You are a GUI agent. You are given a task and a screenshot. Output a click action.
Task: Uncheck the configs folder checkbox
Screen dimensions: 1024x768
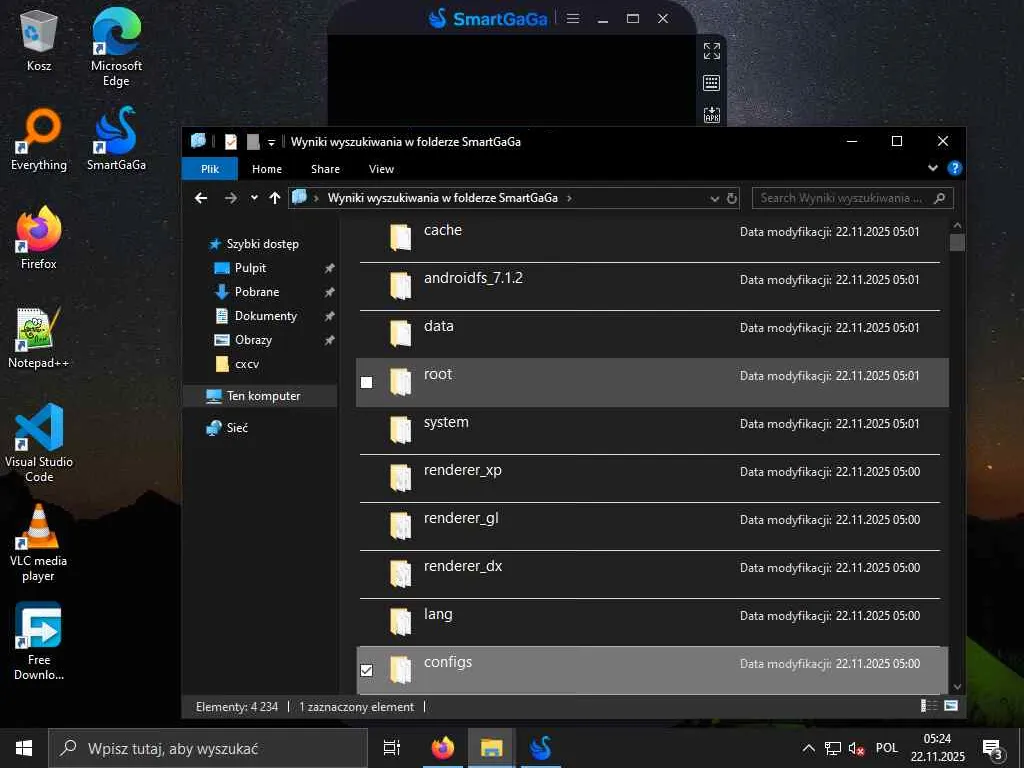tap(366, 670)
